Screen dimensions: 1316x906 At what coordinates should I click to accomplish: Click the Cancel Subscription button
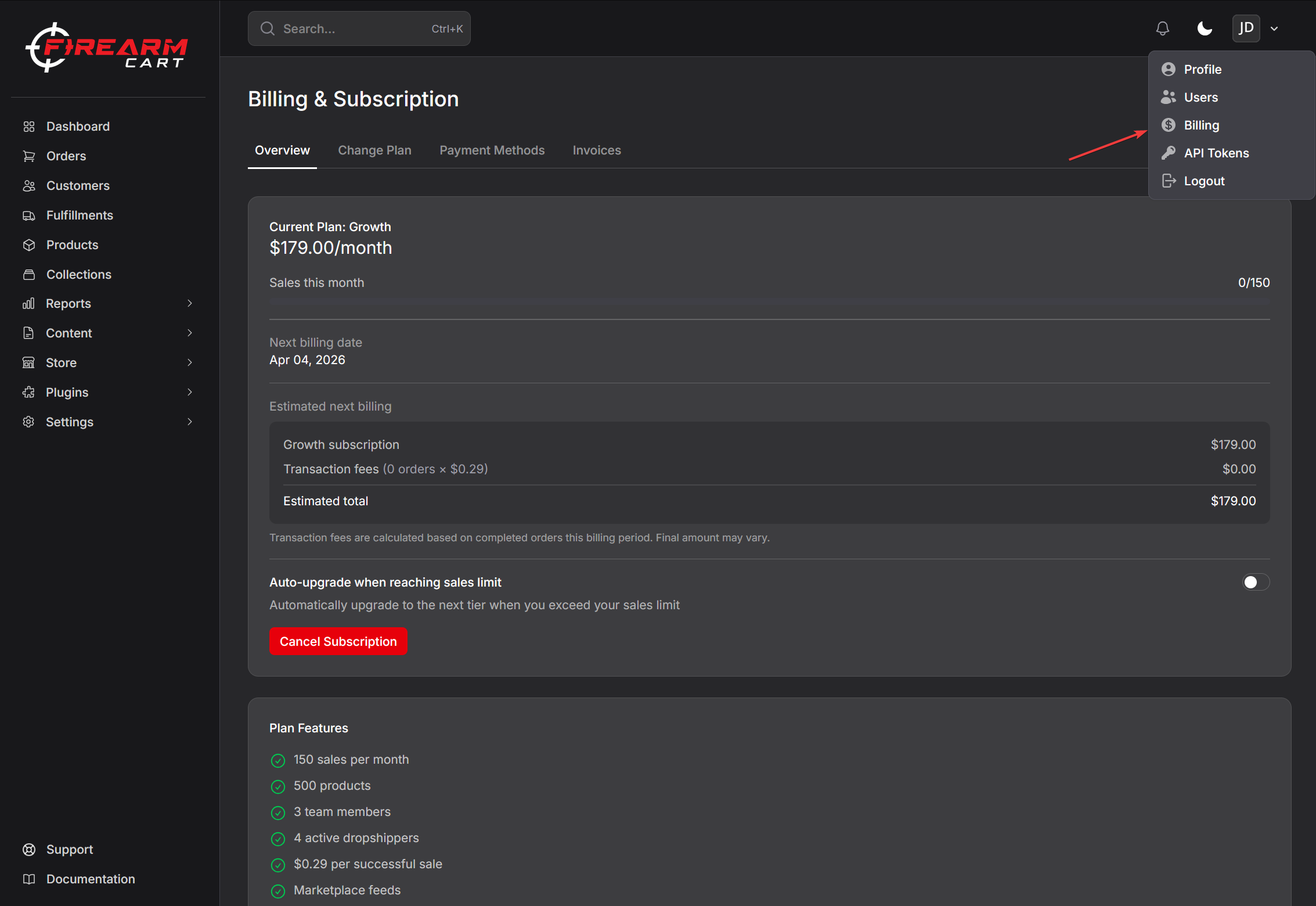coord(338,642)
